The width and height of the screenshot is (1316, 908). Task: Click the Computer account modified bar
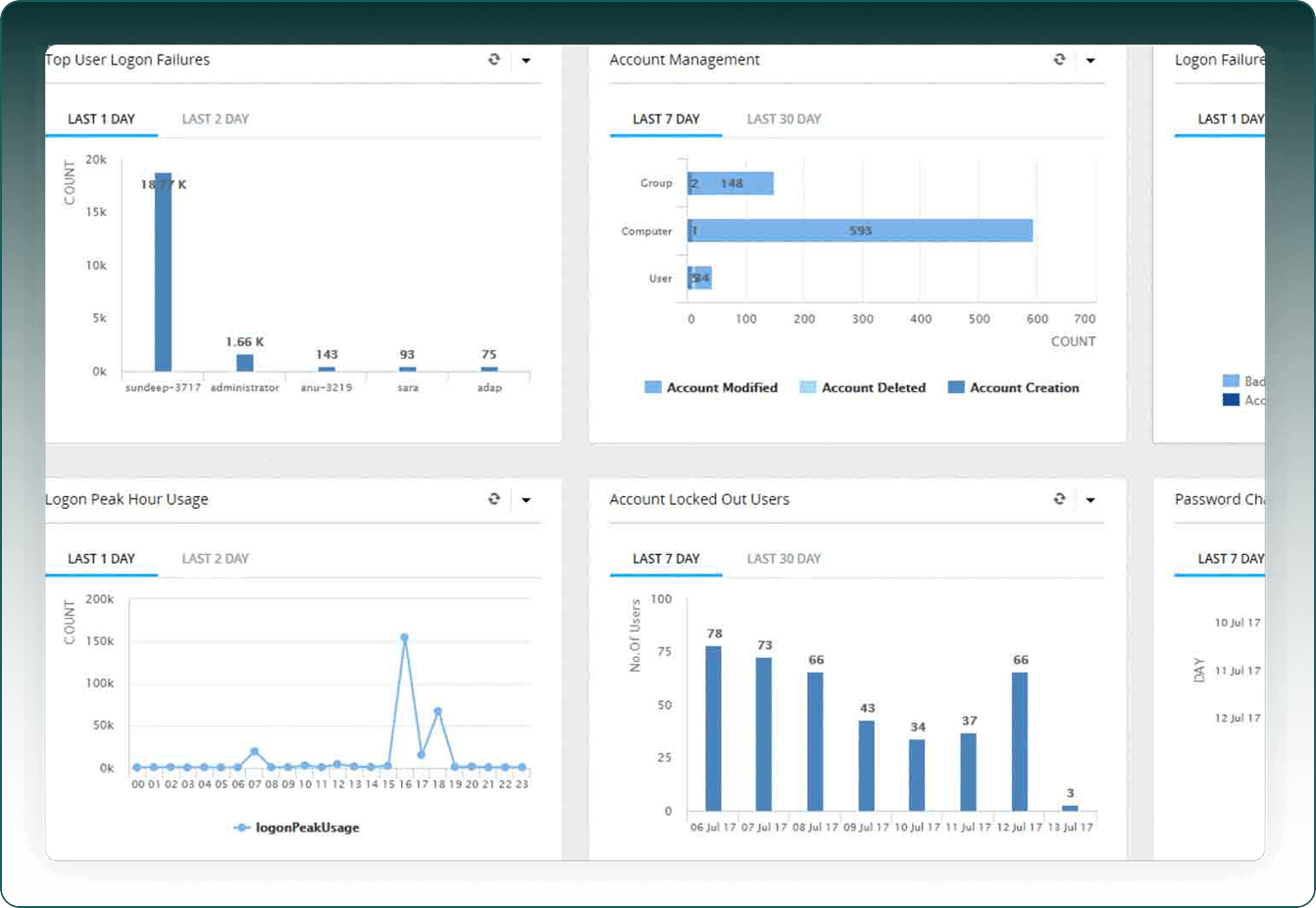[x=862, y=230]
